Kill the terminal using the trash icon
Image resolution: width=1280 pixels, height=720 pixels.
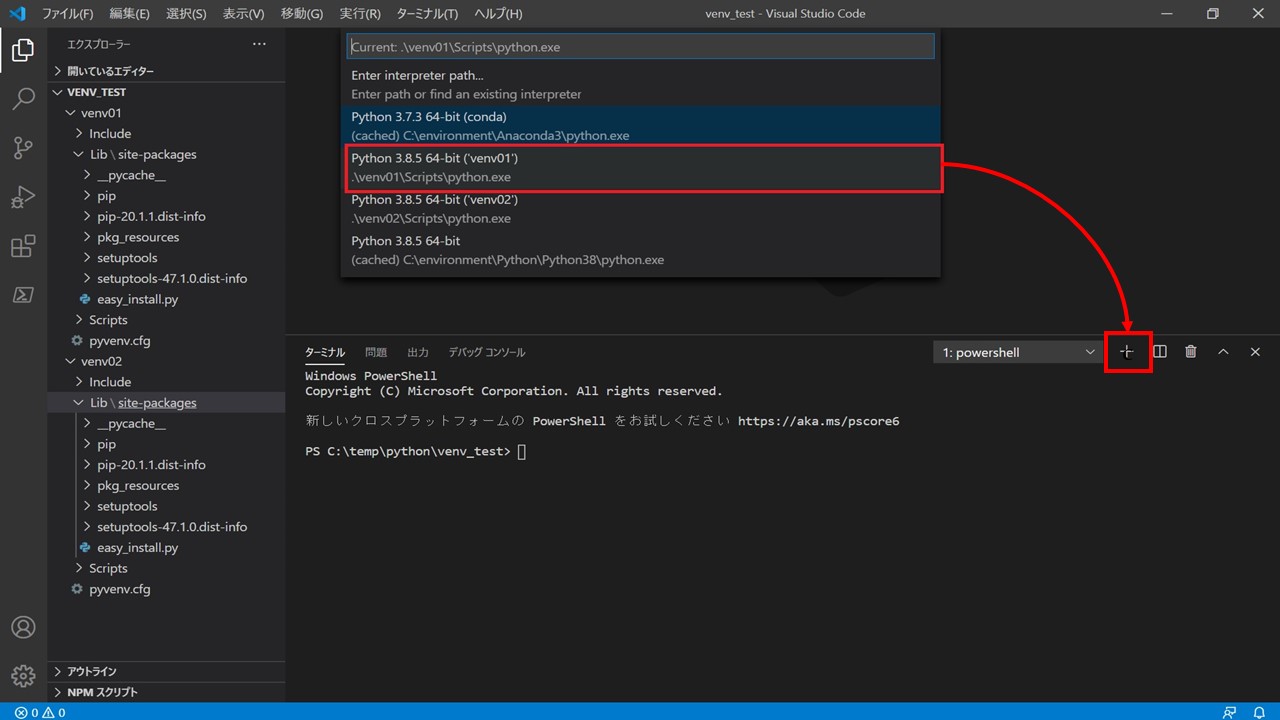pos(1190,351)
